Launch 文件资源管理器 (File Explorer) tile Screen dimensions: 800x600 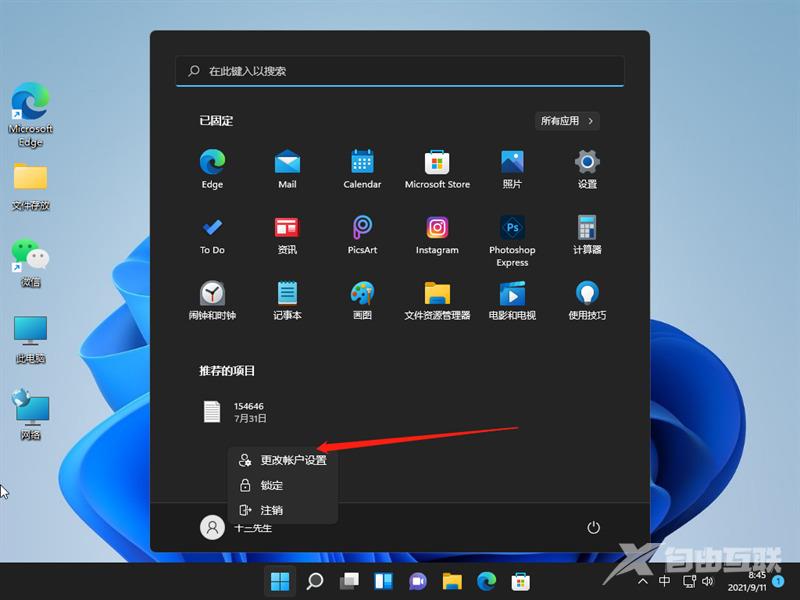pyautogui.click(x=437, y=298)
